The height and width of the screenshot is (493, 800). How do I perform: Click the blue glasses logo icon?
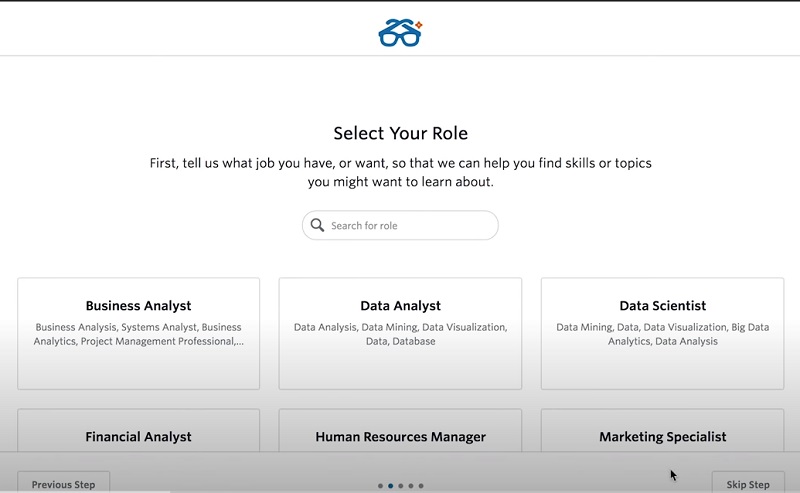[400, 33]
